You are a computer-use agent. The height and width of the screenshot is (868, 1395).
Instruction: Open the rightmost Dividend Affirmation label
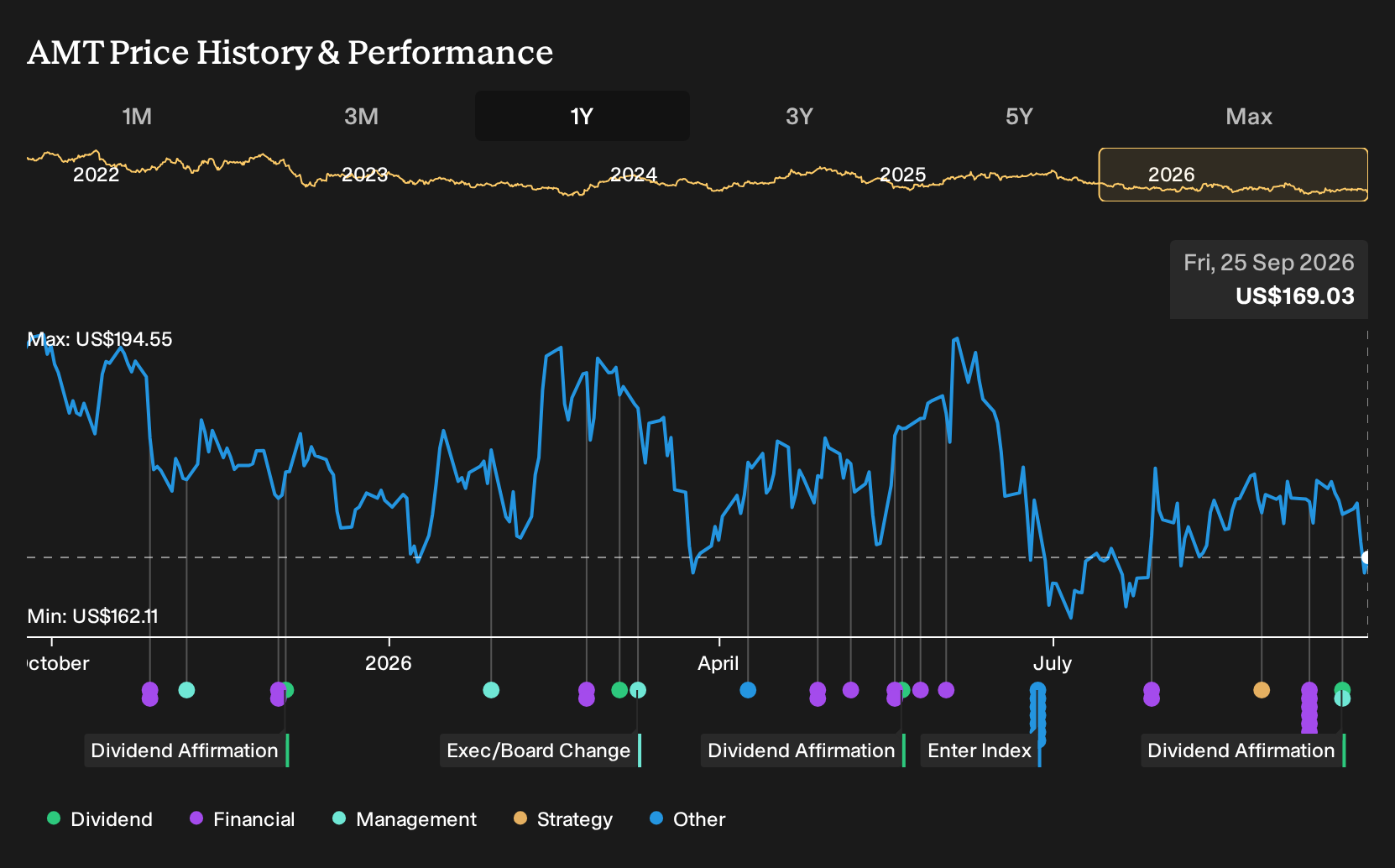(x=1243, y=750)
